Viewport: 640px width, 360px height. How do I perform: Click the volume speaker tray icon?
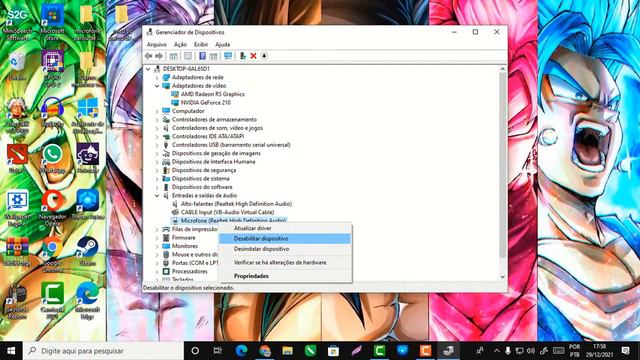531,351
